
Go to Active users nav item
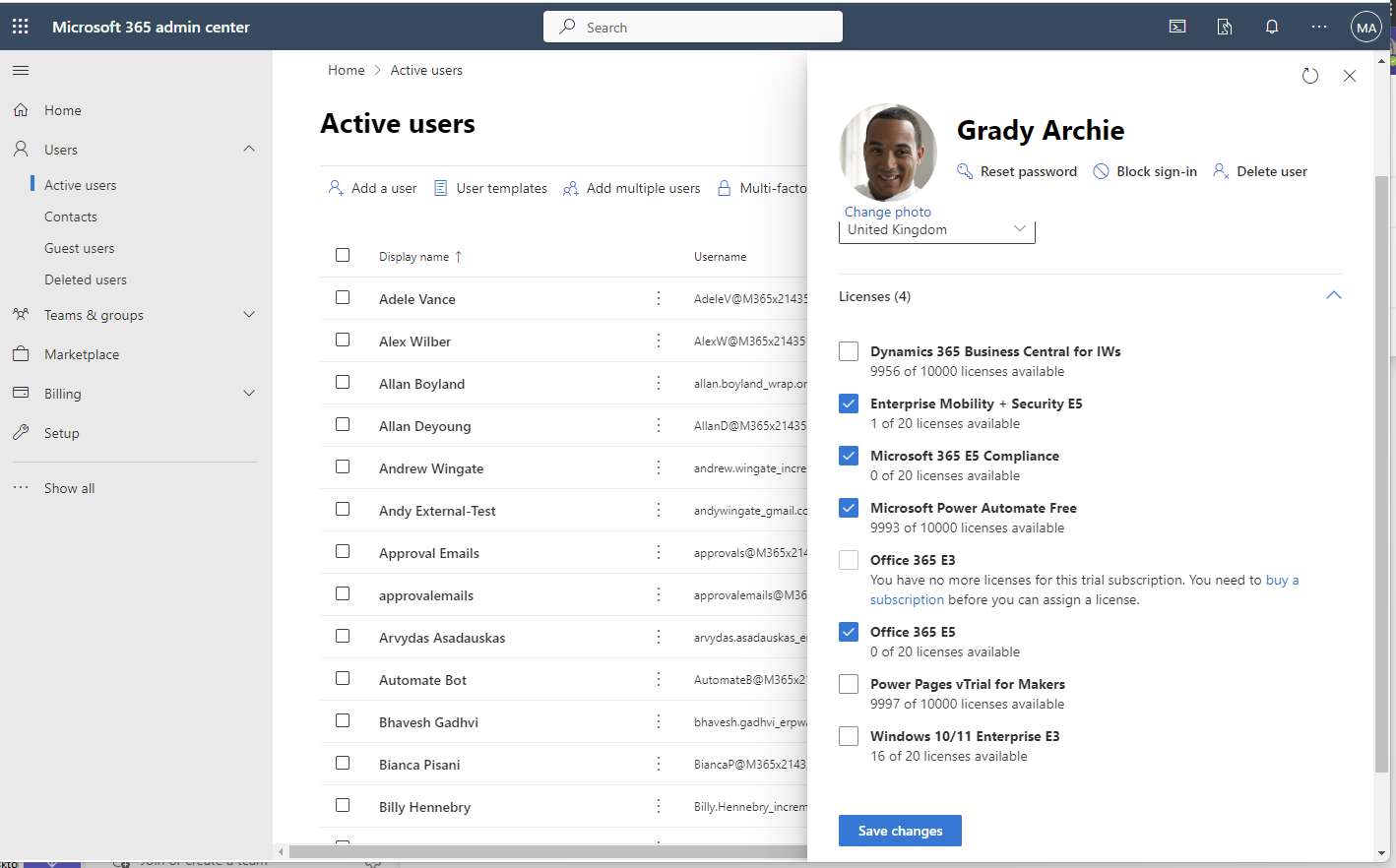pyautogui.click(x=80, y=185)
